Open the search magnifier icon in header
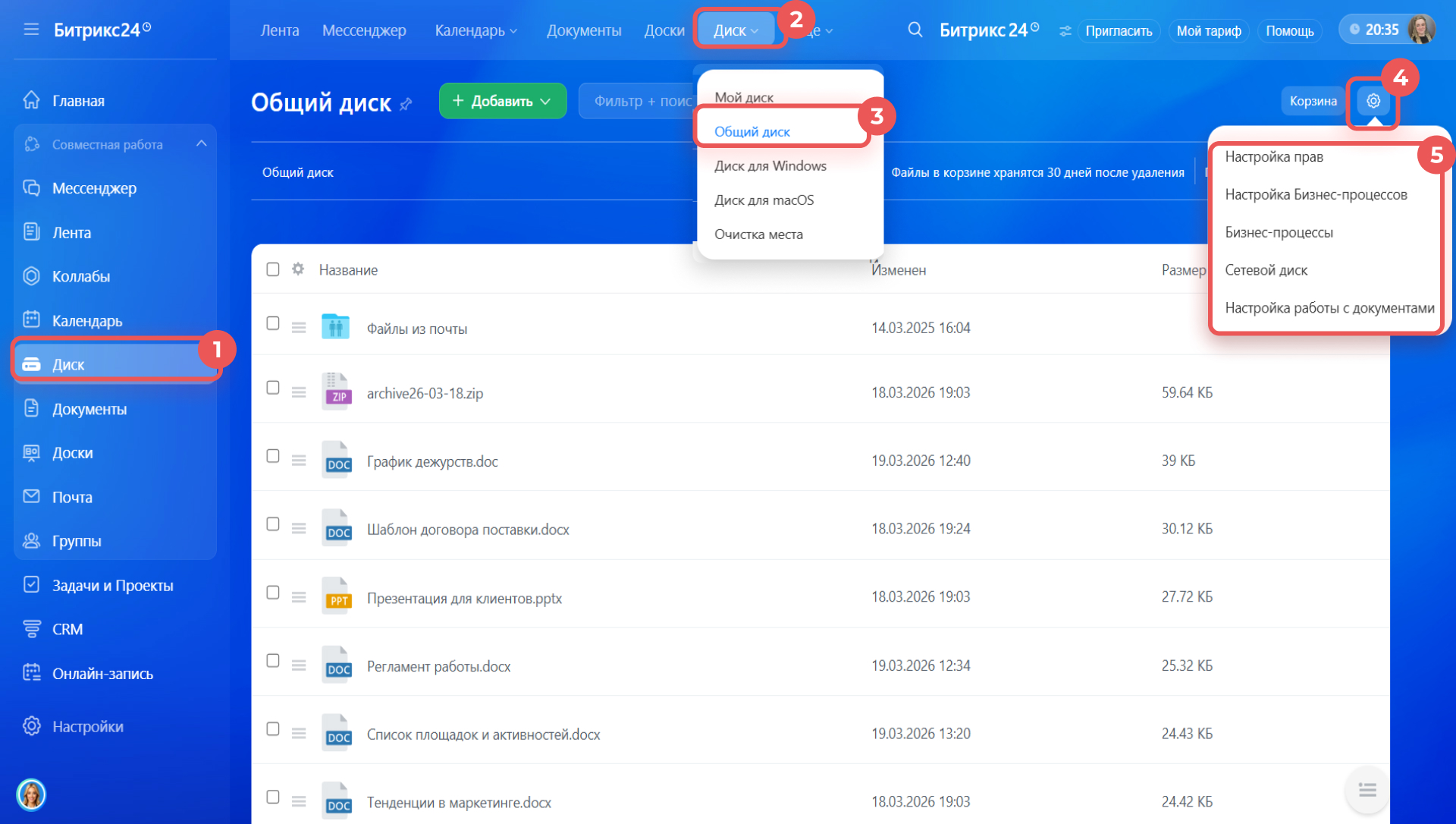This screenshot has height=824, width=1456. (x=915, y=30)
